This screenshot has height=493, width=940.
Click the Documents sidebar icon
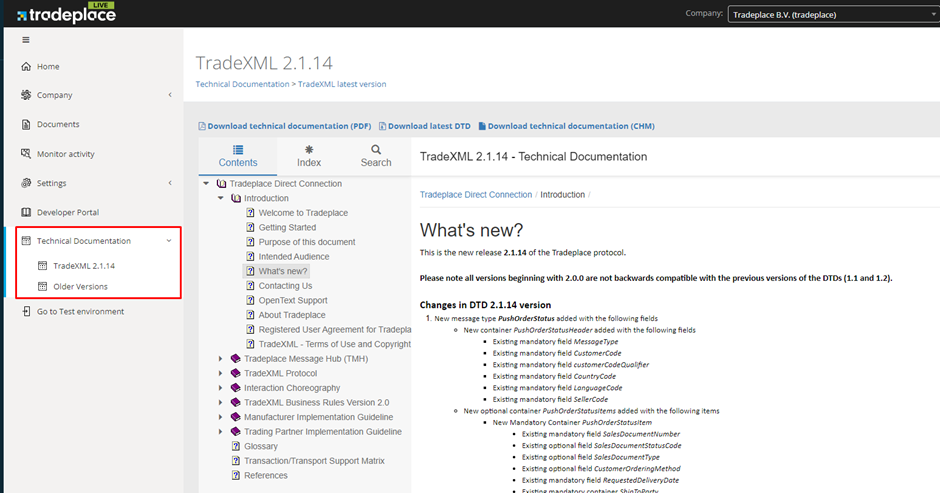pos(27,125)
